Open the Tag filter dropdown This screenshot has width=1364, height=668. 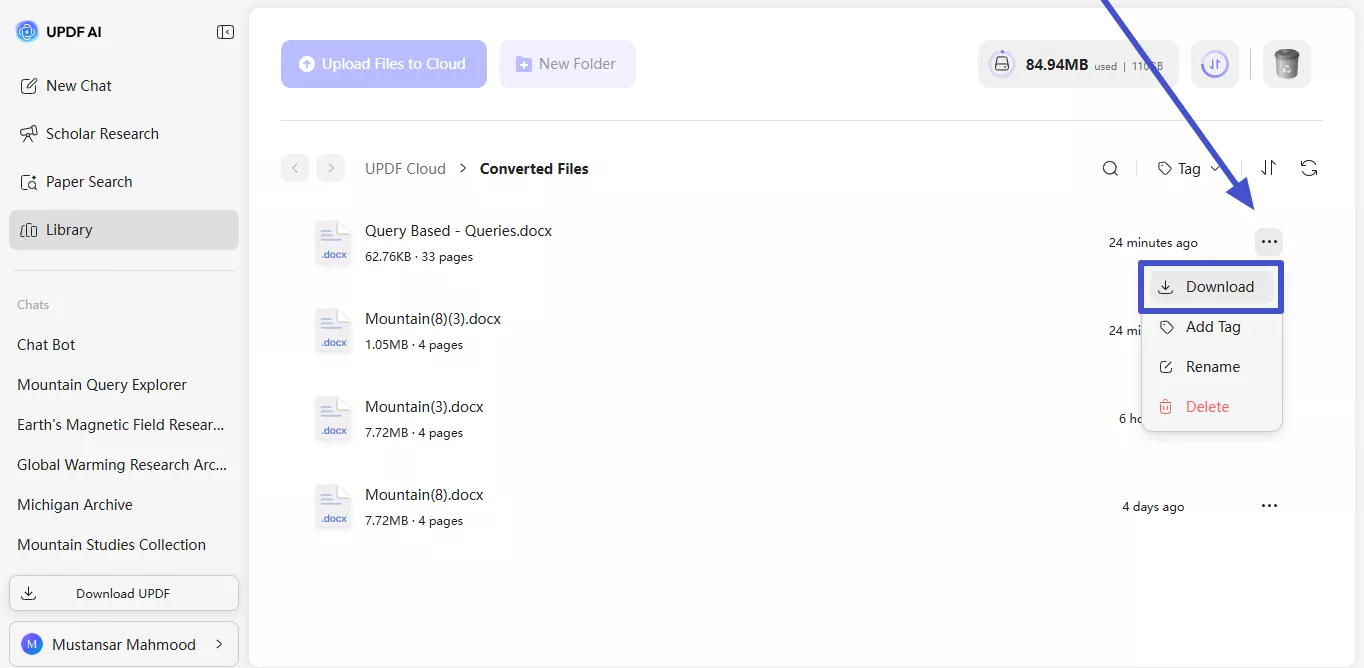point(1186,168)
